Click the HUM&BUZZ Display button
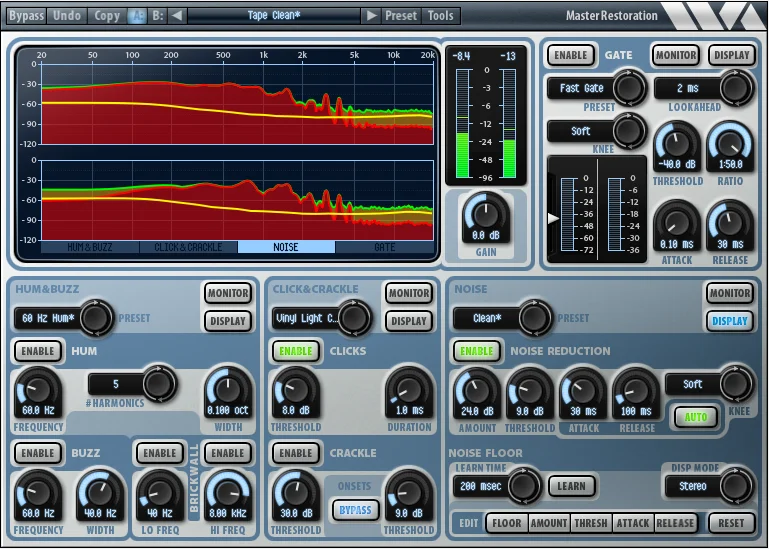 (x=228, y=321)
